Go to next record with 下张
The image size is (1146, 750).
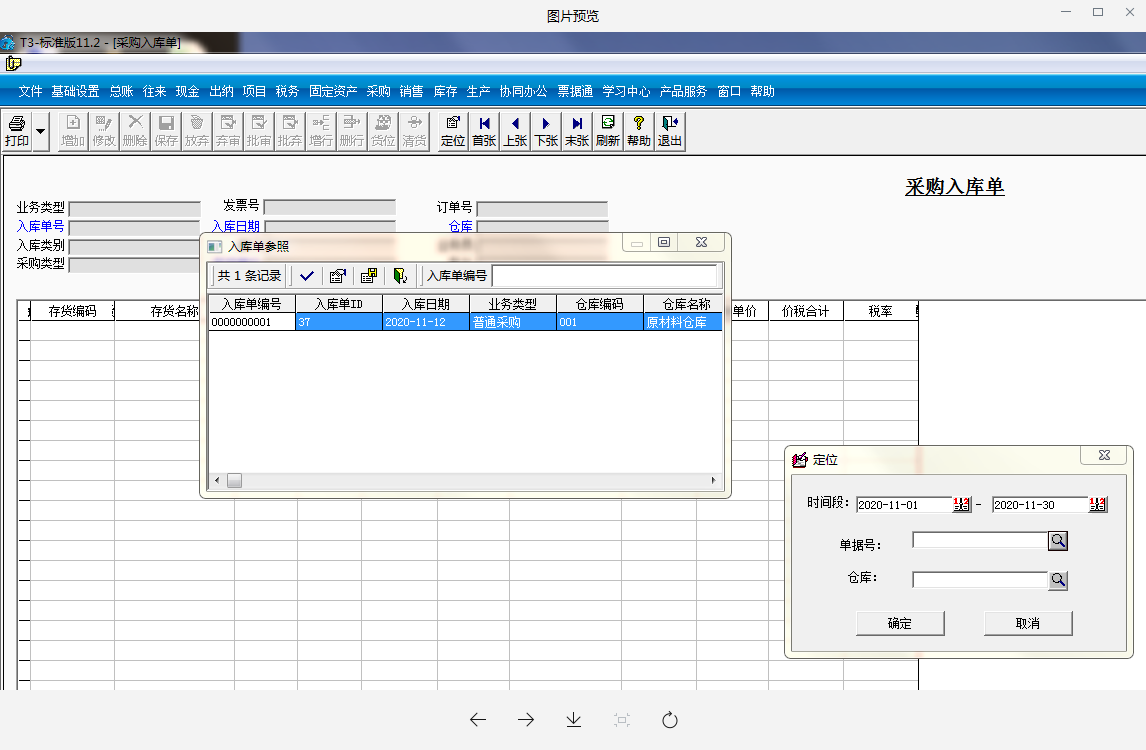pyautogui.click(x=546, y=132)
